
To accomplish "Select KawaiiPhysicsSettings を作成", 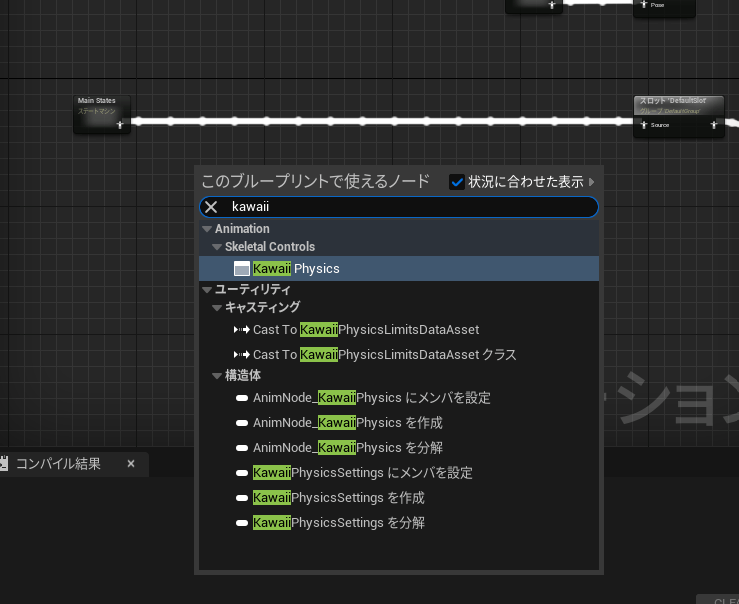I will pyautogui.click(x=399, y=498).
